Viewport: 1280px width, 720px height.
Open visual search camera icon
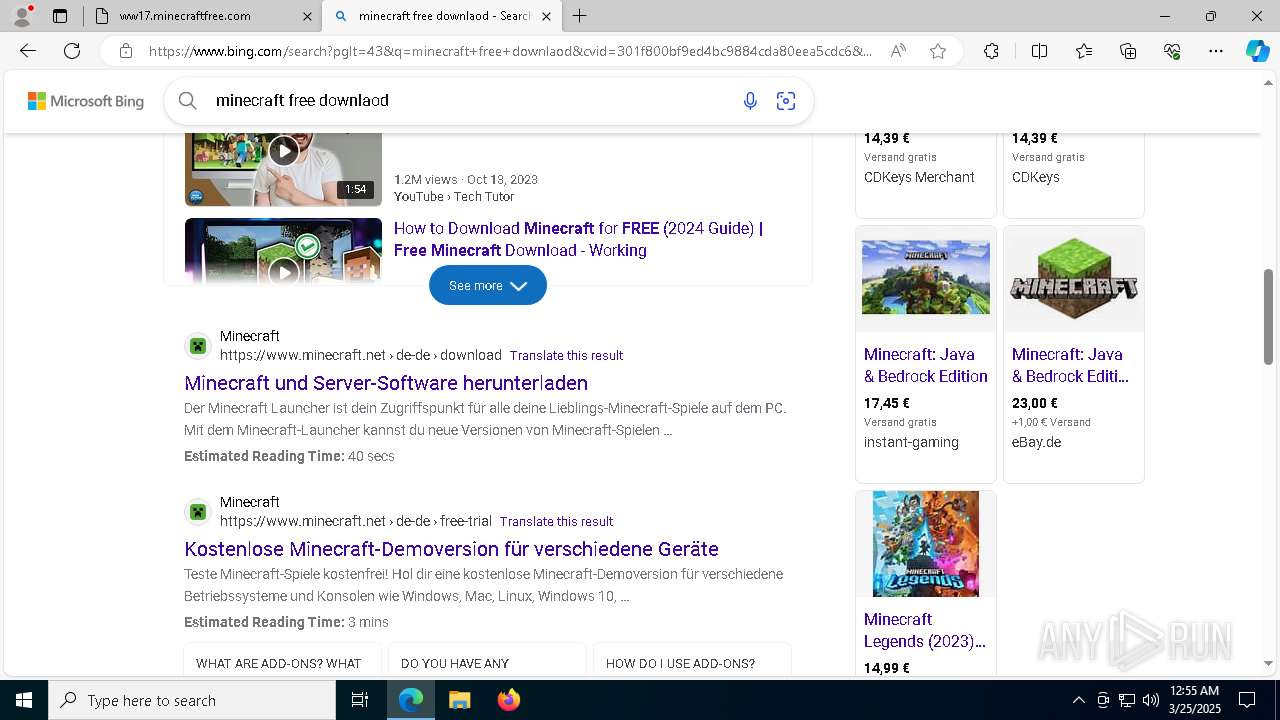click(x=786, y=100)
